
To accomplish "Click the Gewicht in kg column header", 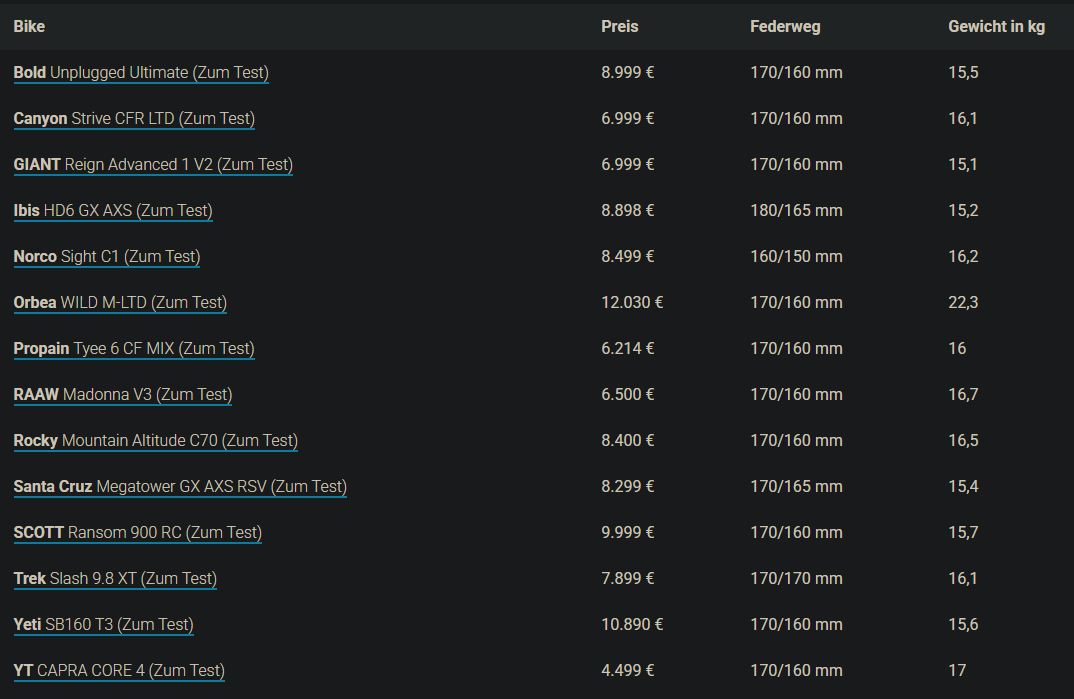I will 996,27.
